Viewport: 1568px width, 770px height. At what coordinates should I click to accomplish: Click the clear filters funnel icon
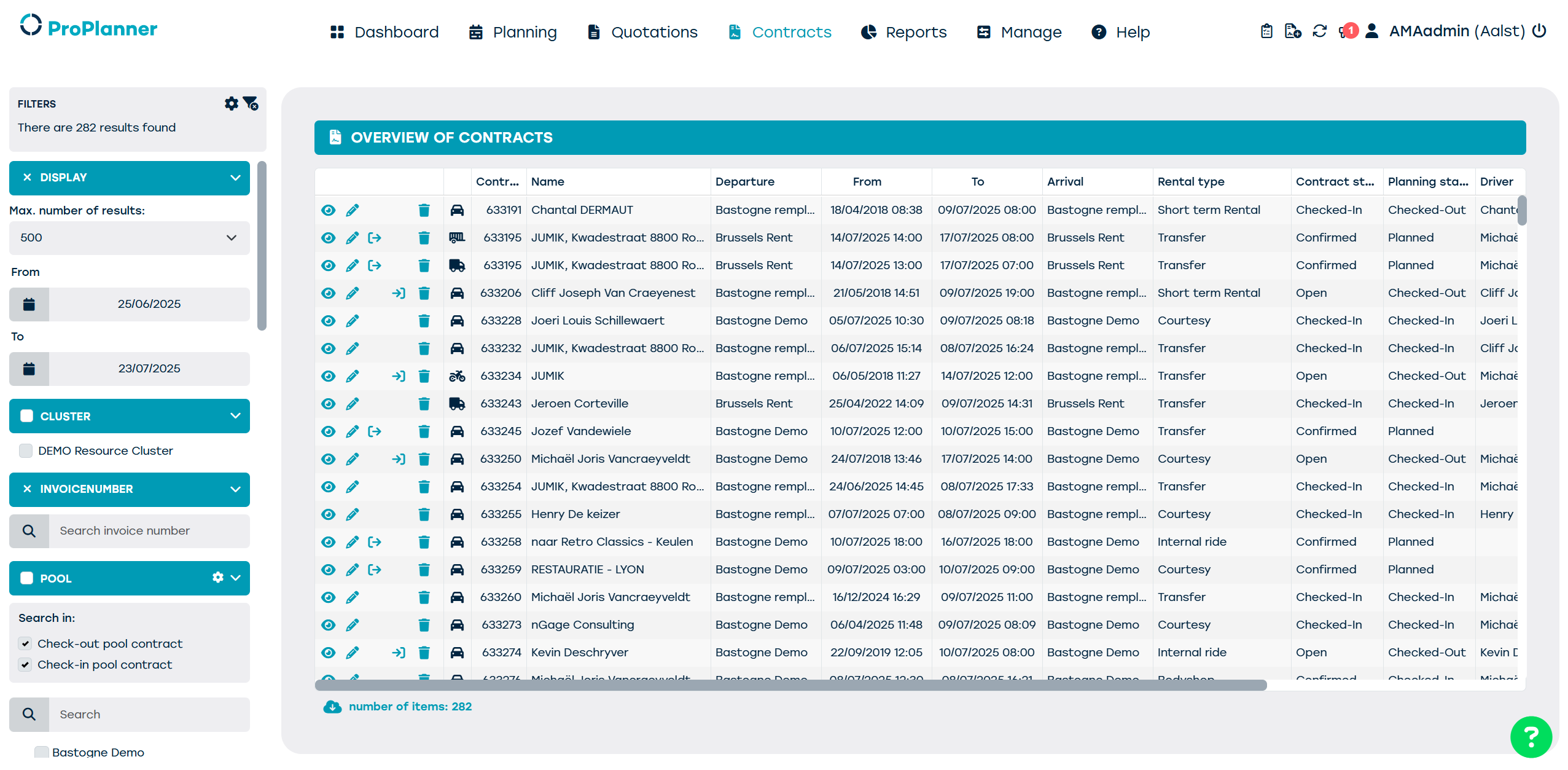251,103
